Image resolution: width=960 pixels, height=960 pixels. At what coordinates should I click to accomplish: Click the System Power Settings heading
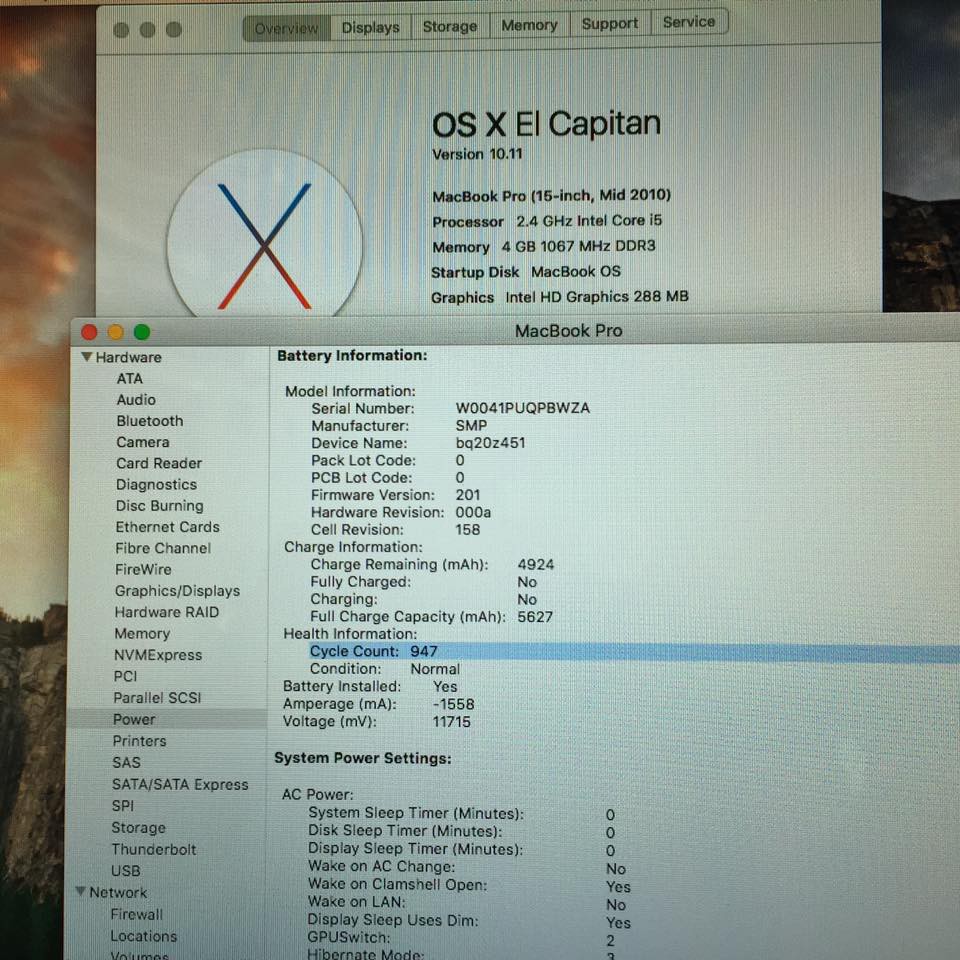[x=362, y=759]
